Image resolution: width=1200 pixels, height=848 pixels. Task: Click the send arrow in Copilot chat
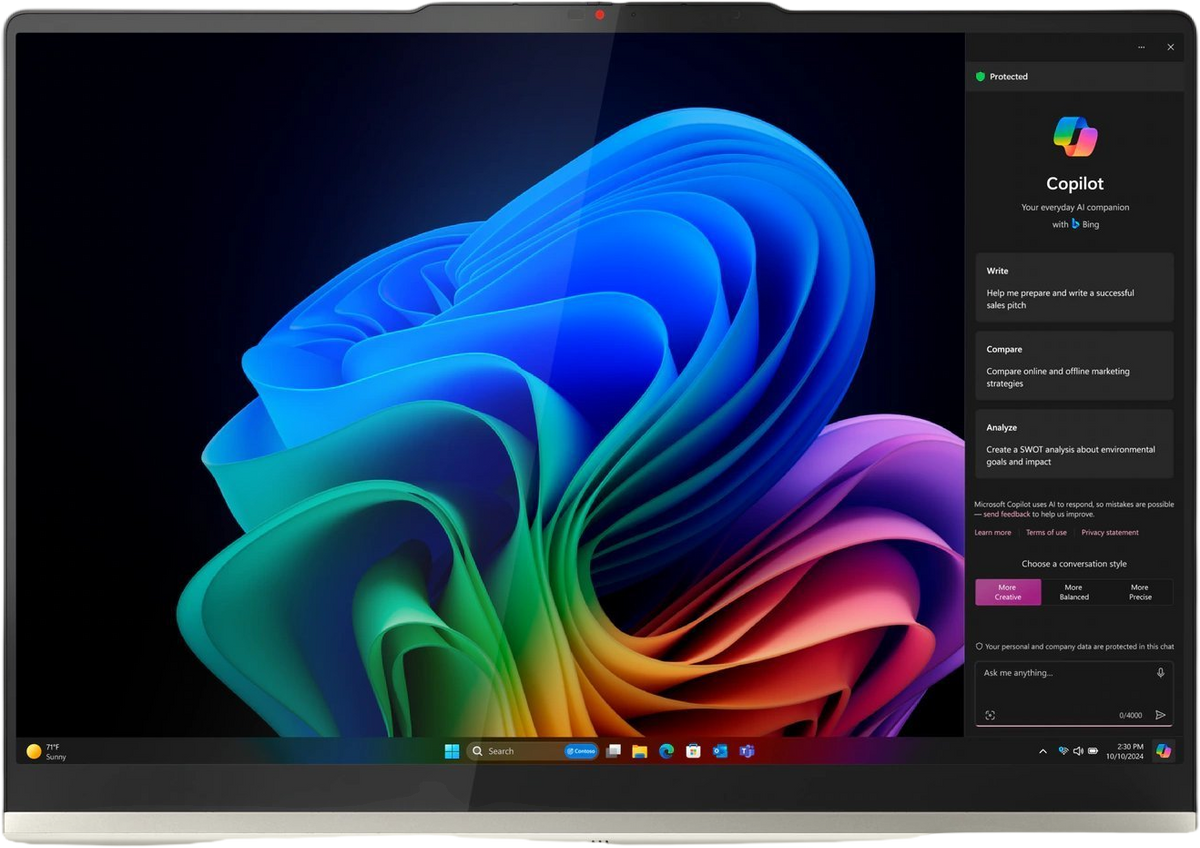(x=1160, y=715)
